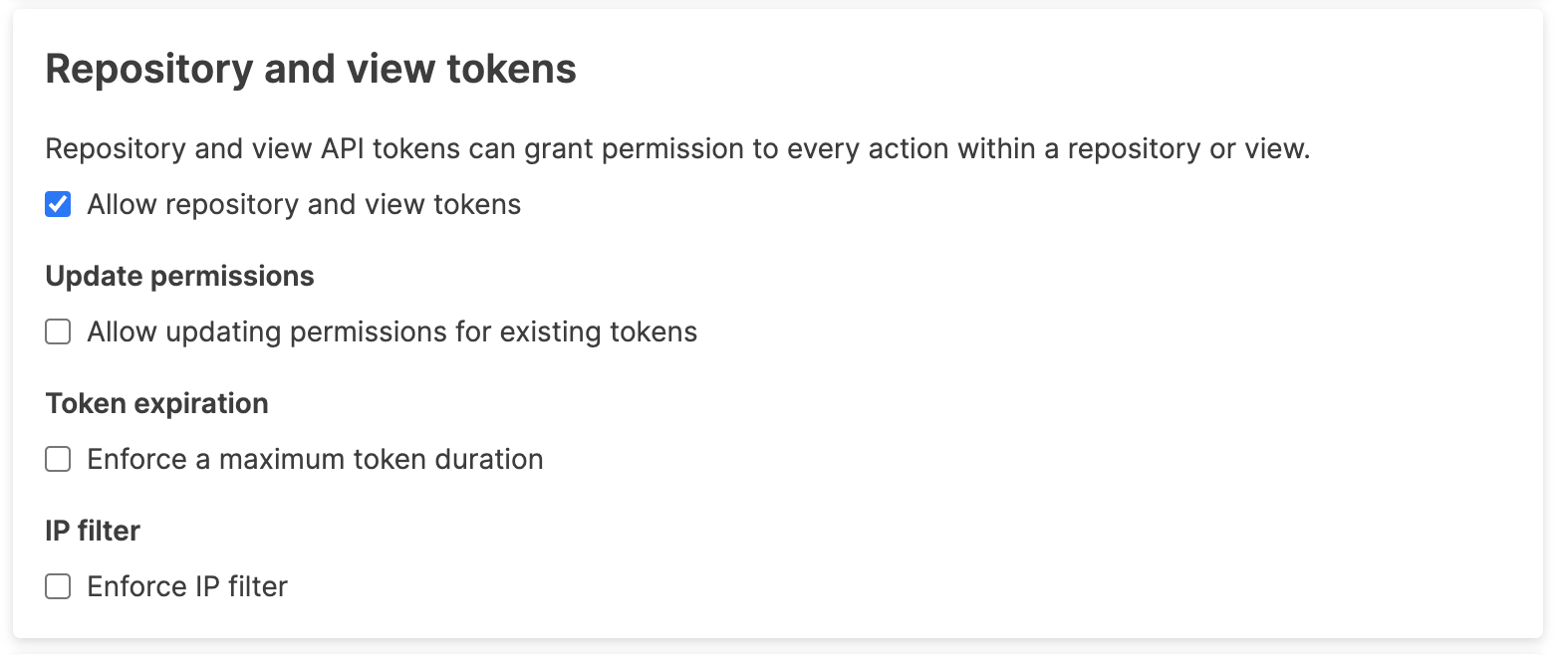Click the bold 'IP filter' section heading
Image resolution: width=1568 pixels, height=655 pixels.
tap(93, 532)
